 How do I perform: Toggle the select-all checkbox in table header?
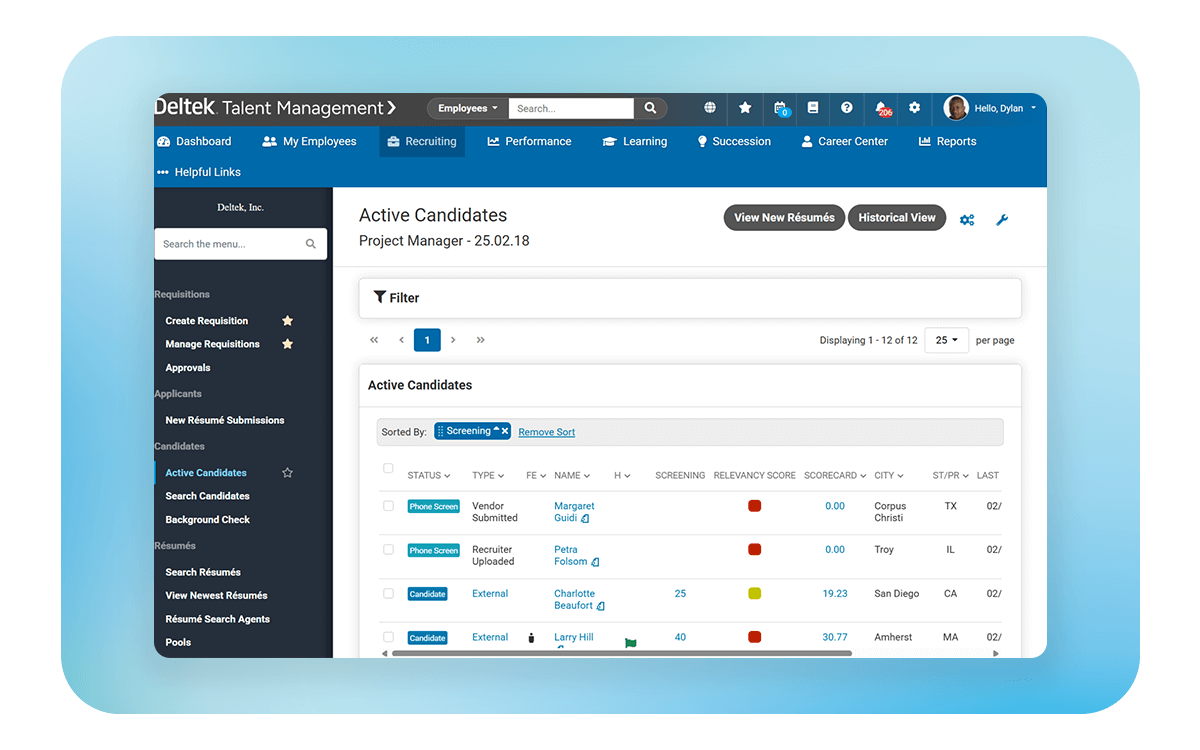(388, 468)
